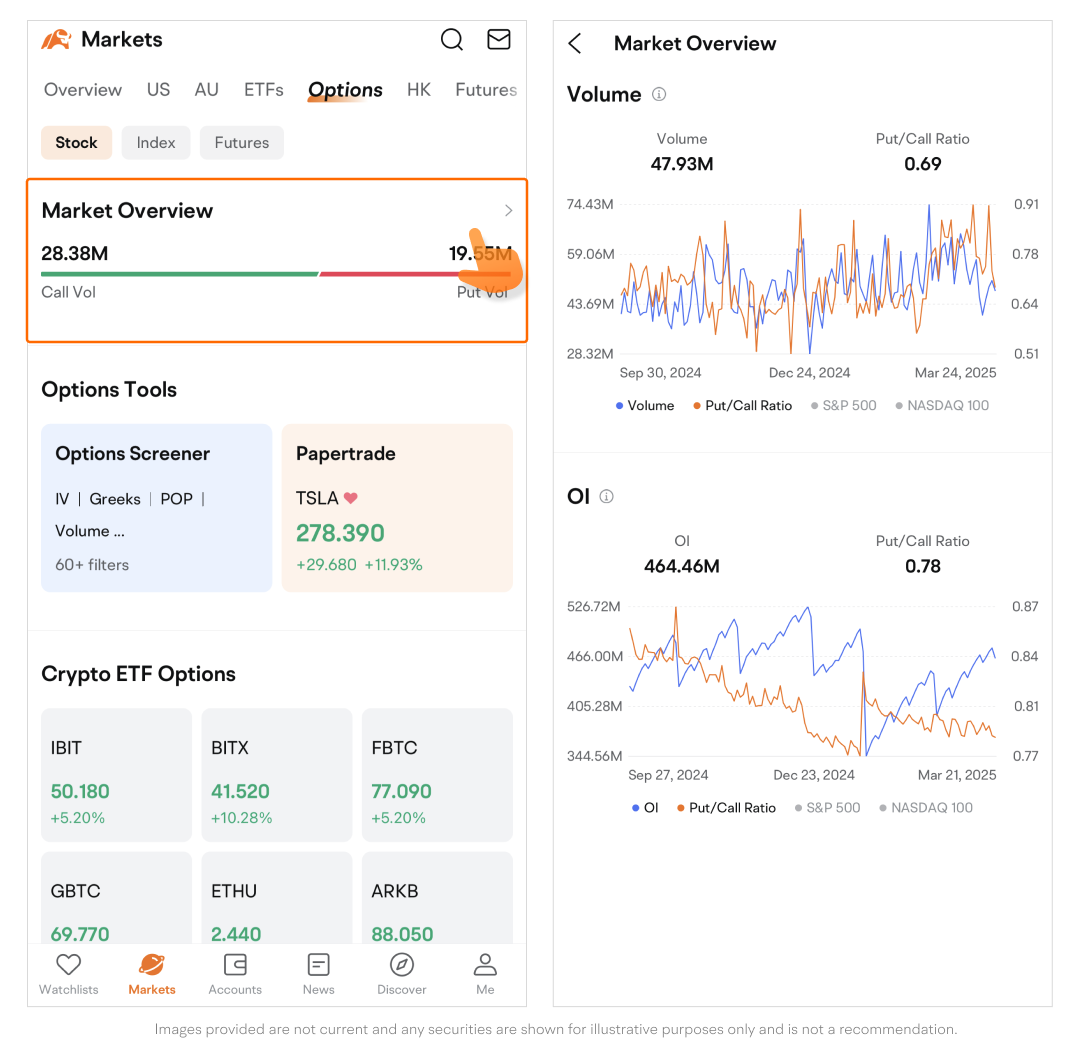Image resolution: width=1080 pixels, height=1050 pixels.
Task: Toggle S&P 500 series in Volume chart
Action: point(843,405)
